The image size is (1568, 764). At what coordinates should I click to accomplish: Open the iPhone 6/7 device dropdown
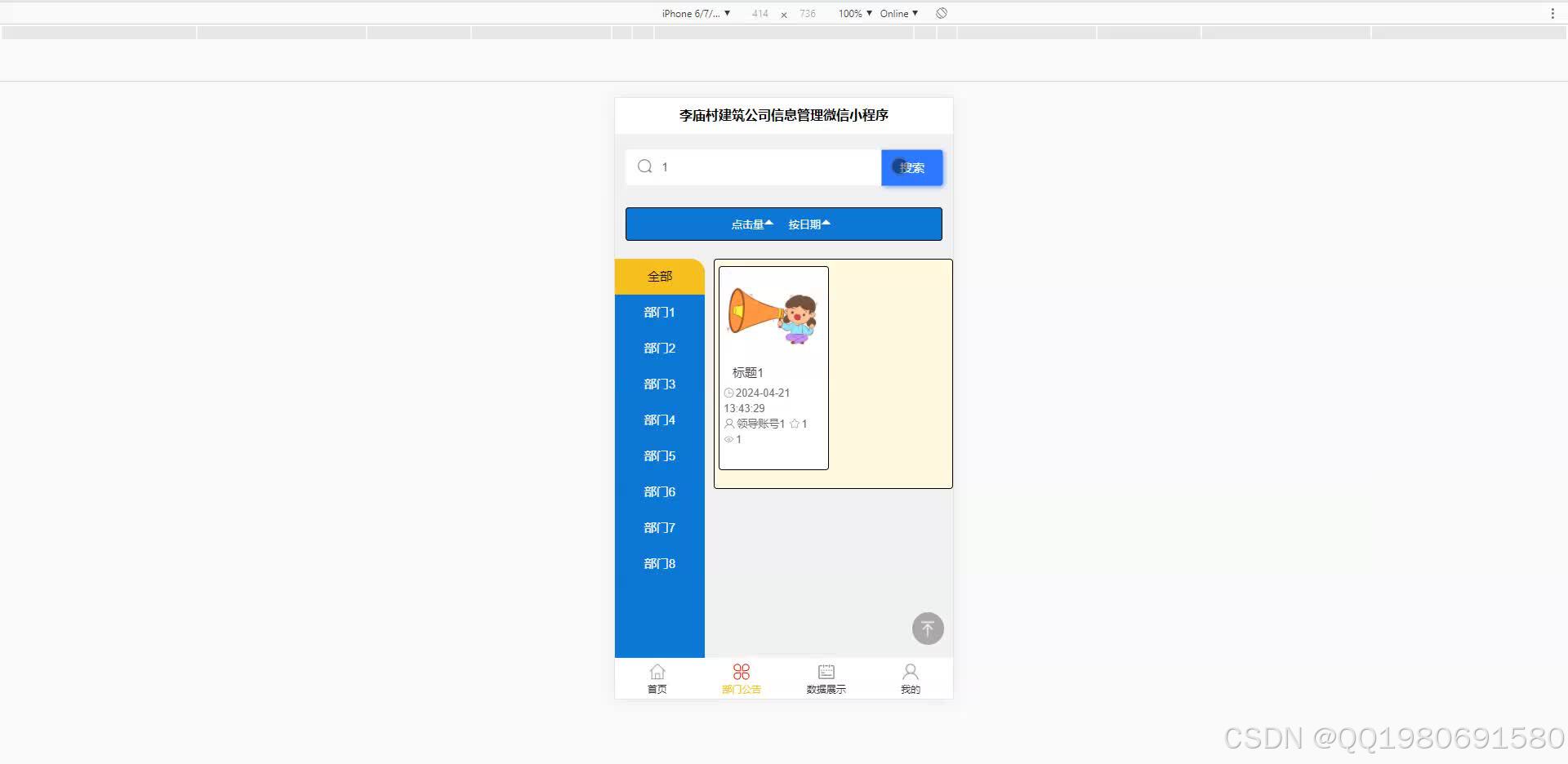(x=693, y=13)
